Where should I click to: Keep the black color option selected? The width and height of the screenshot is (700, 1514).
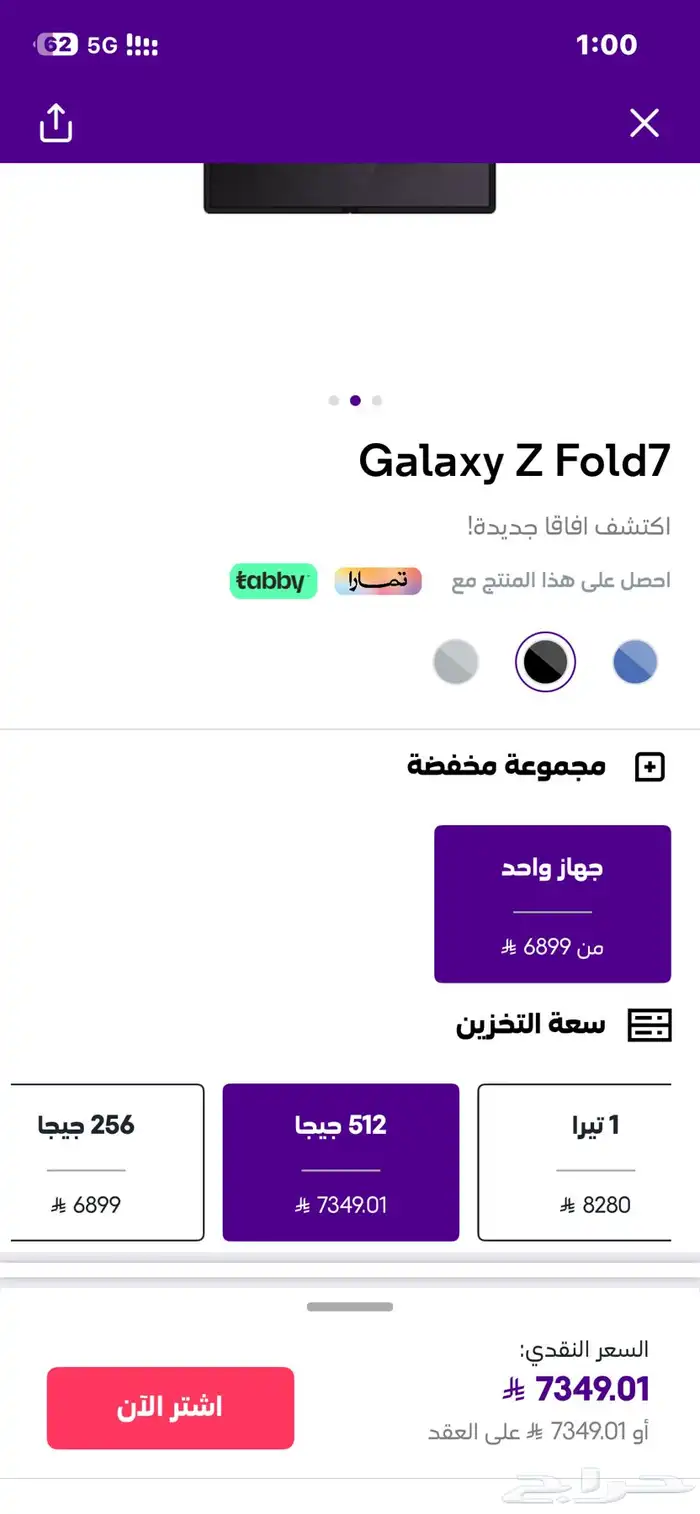click(546, 661)
